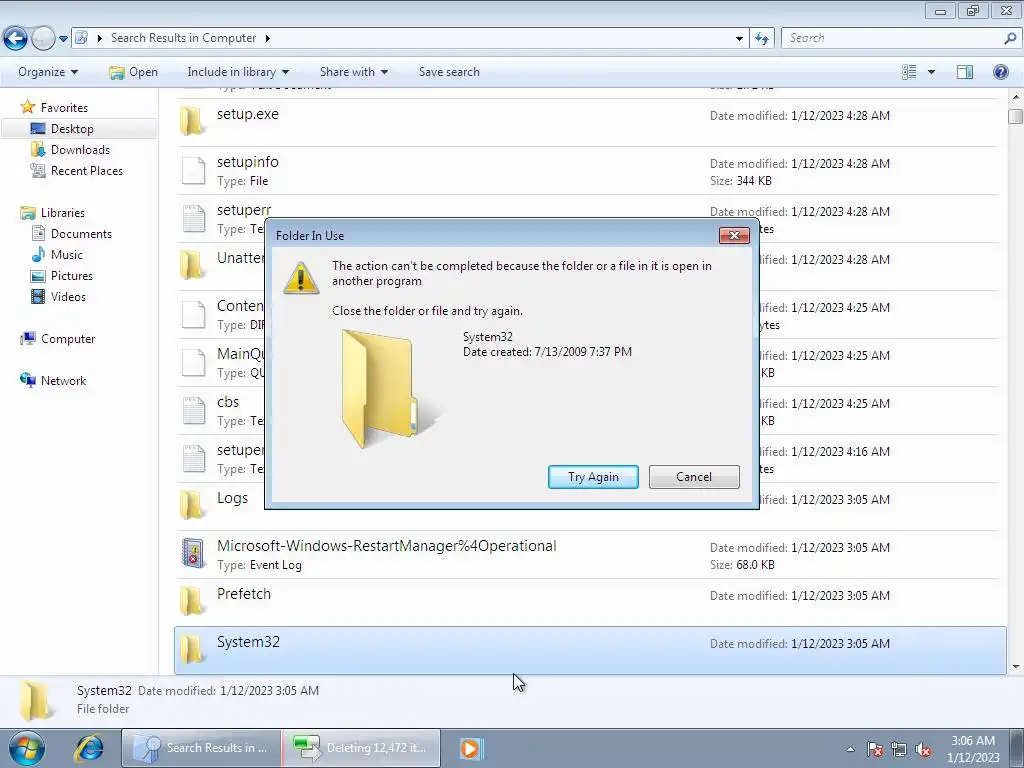1024x768 pixels.
Task: Open the Documents library
Action: tap(81, 234)
